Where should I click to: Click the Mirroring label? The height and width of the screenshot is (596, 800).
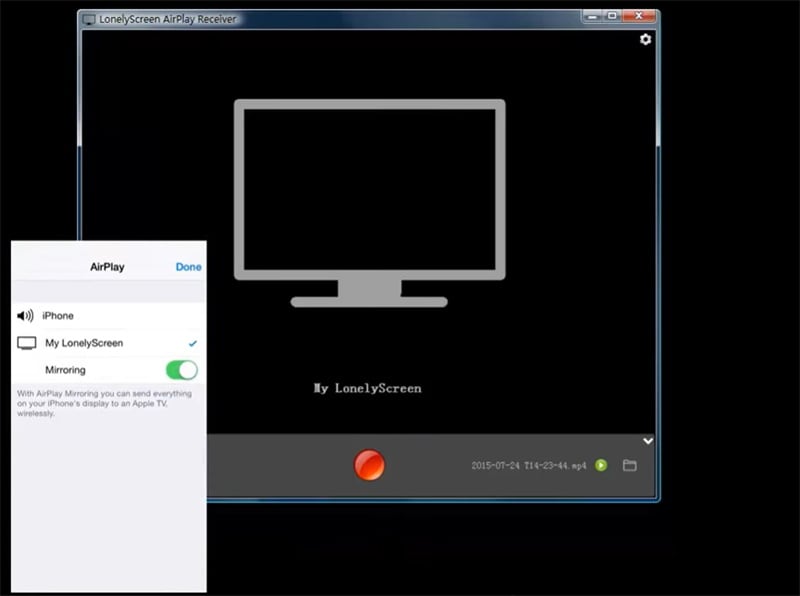[65, 370]
